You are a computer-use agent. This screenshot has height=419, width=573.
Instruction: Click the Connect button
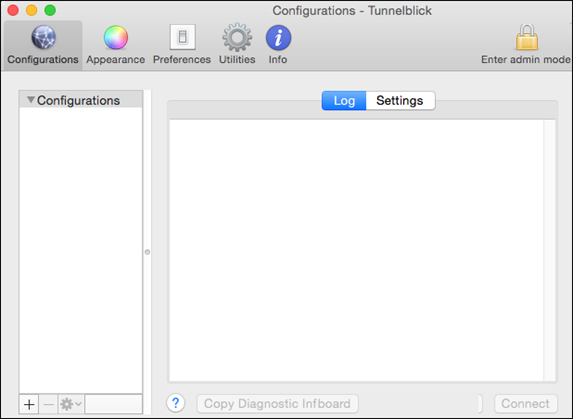click(525, 403)
